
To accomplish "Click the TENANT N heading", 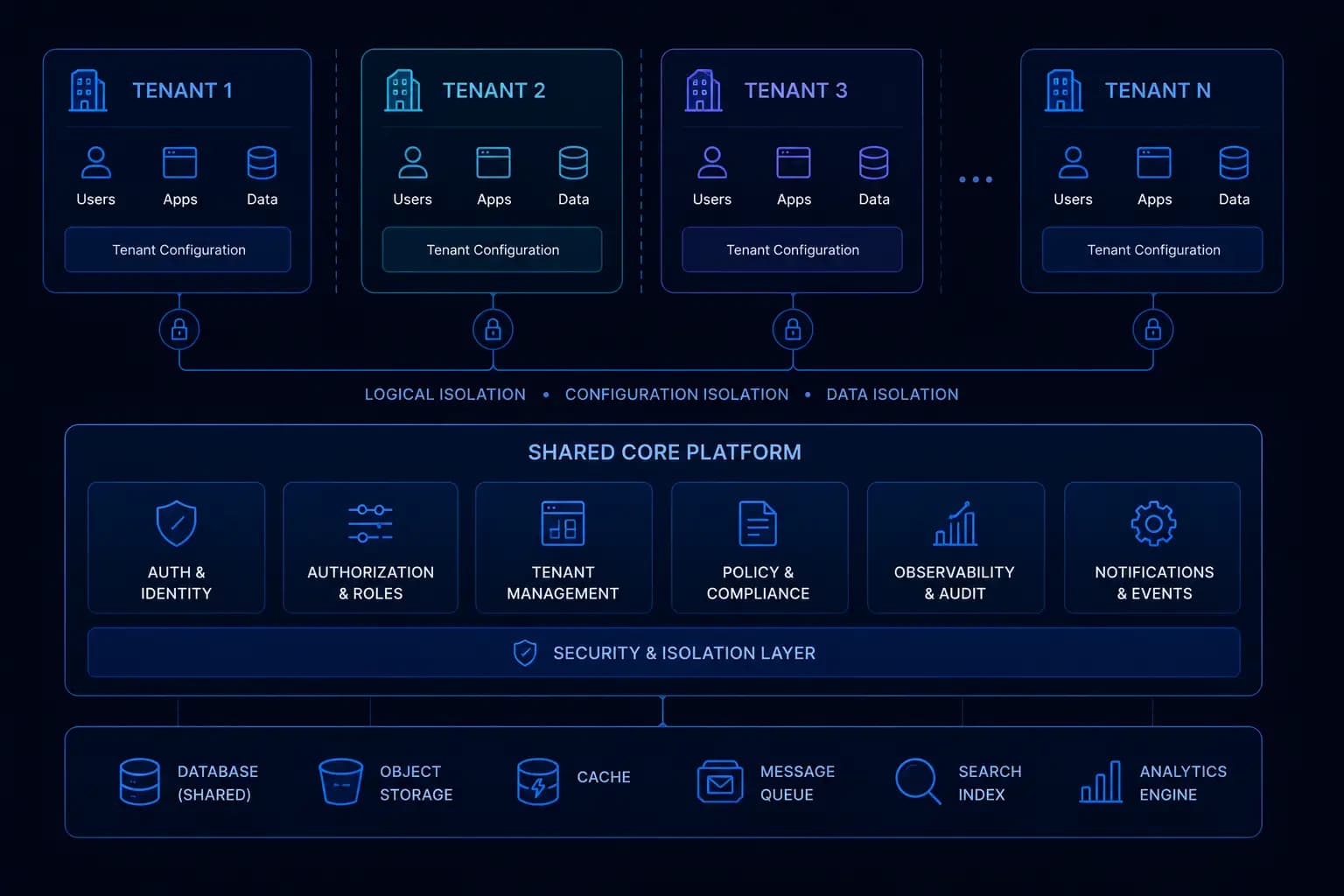I will [1158, 91].
